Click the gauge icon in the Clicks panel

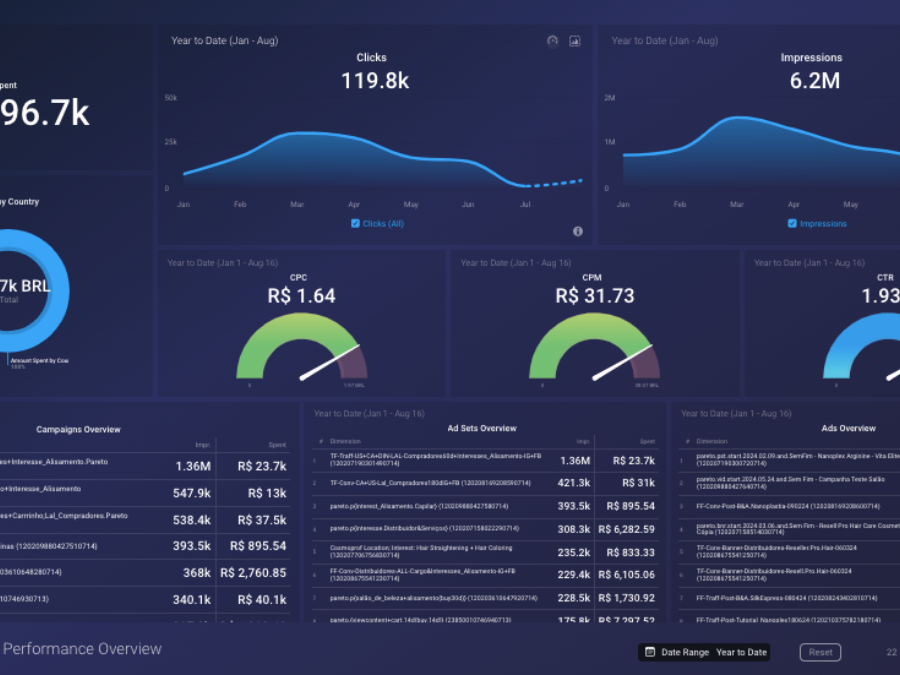[553, 41]
